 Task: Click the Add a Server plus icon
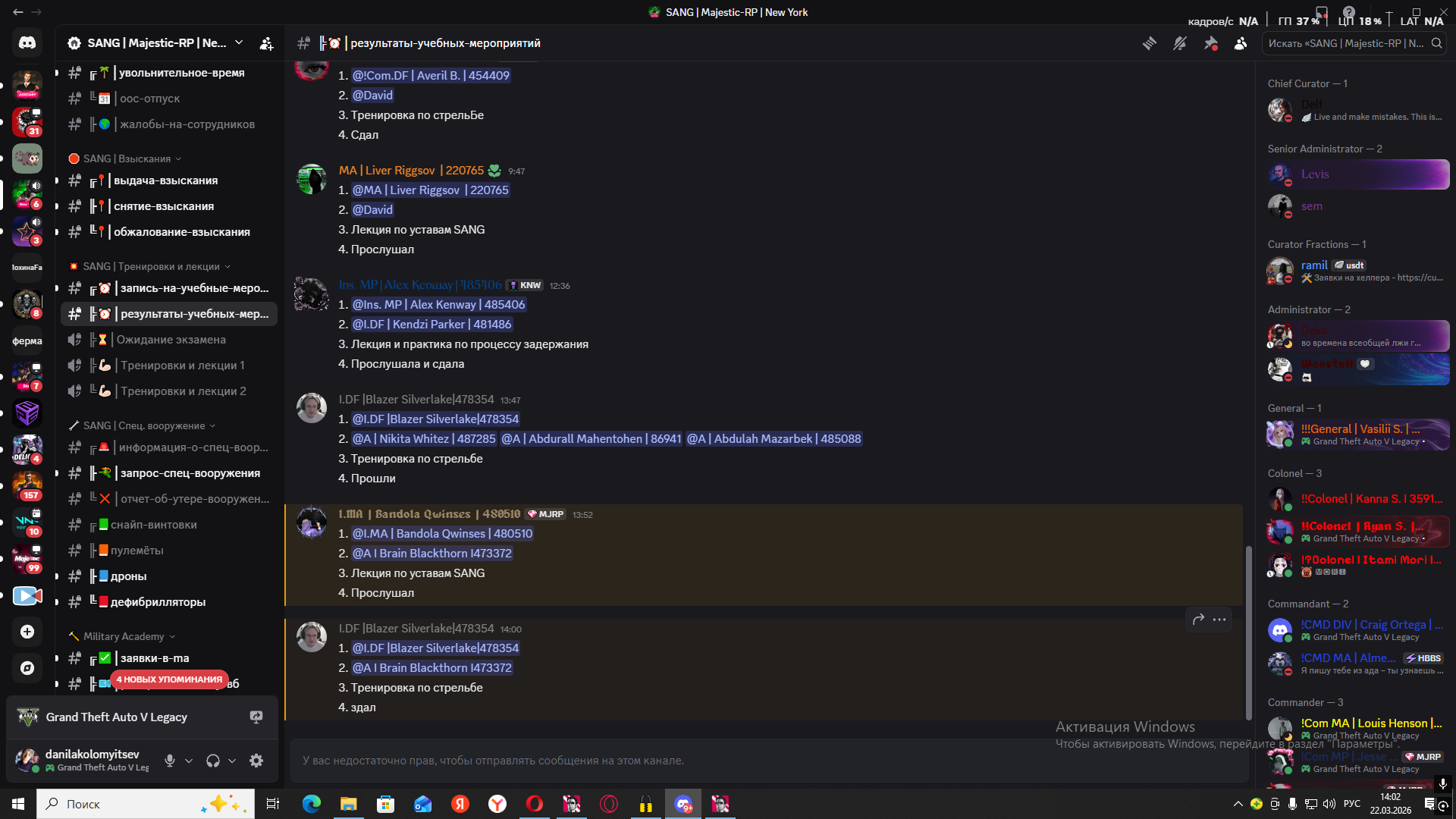[27, 632]
